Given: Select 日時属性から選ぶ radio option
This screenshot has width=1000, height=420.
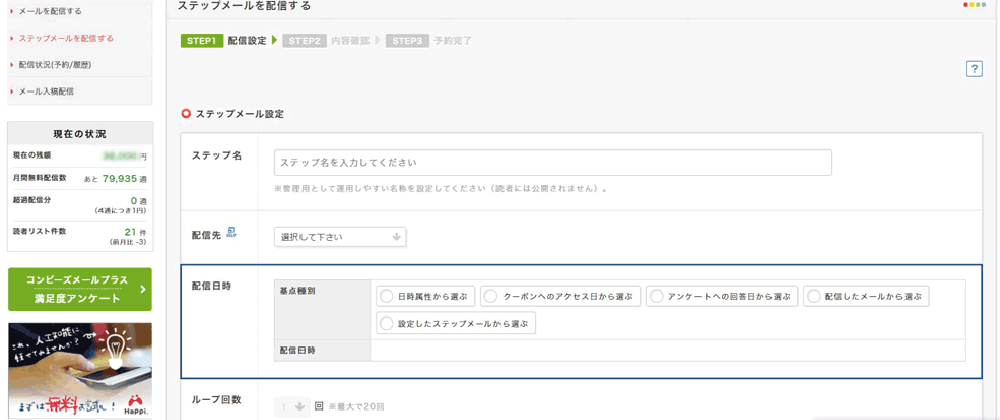Looking at the screenshot, I should pos(387,296).
